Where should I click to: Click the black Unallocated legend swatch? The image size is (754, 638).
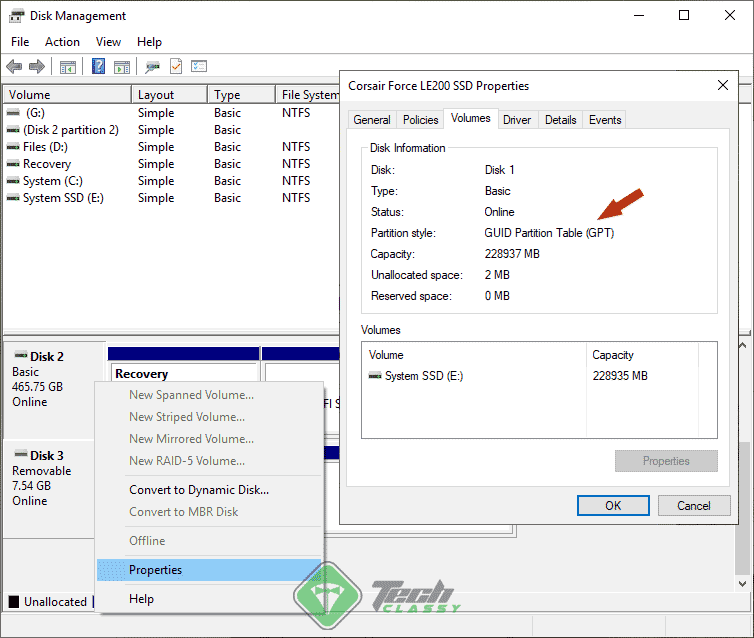tap(14, 601)
